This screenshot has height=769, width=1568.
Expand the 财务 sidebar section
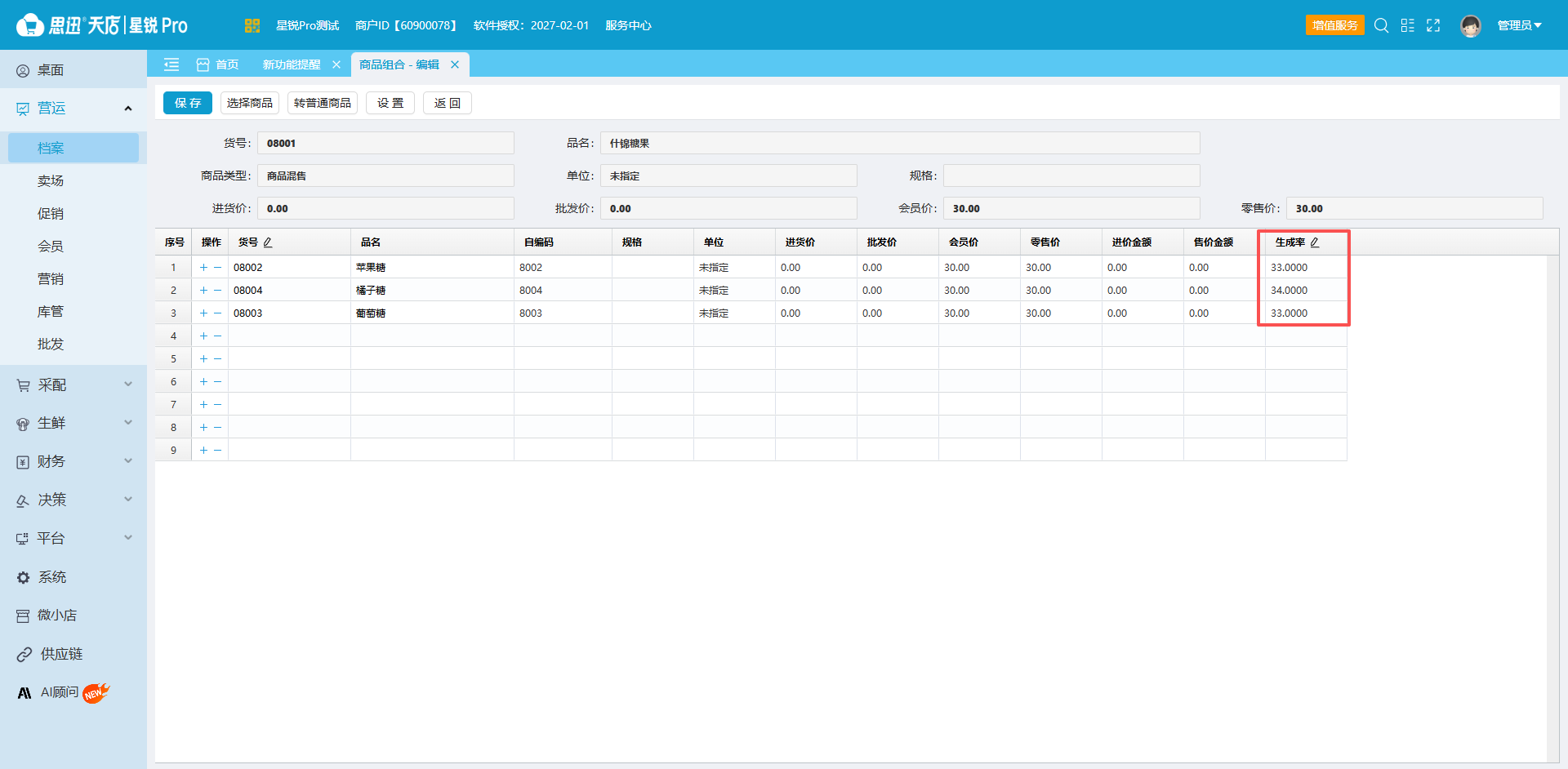tap(73, 461)
